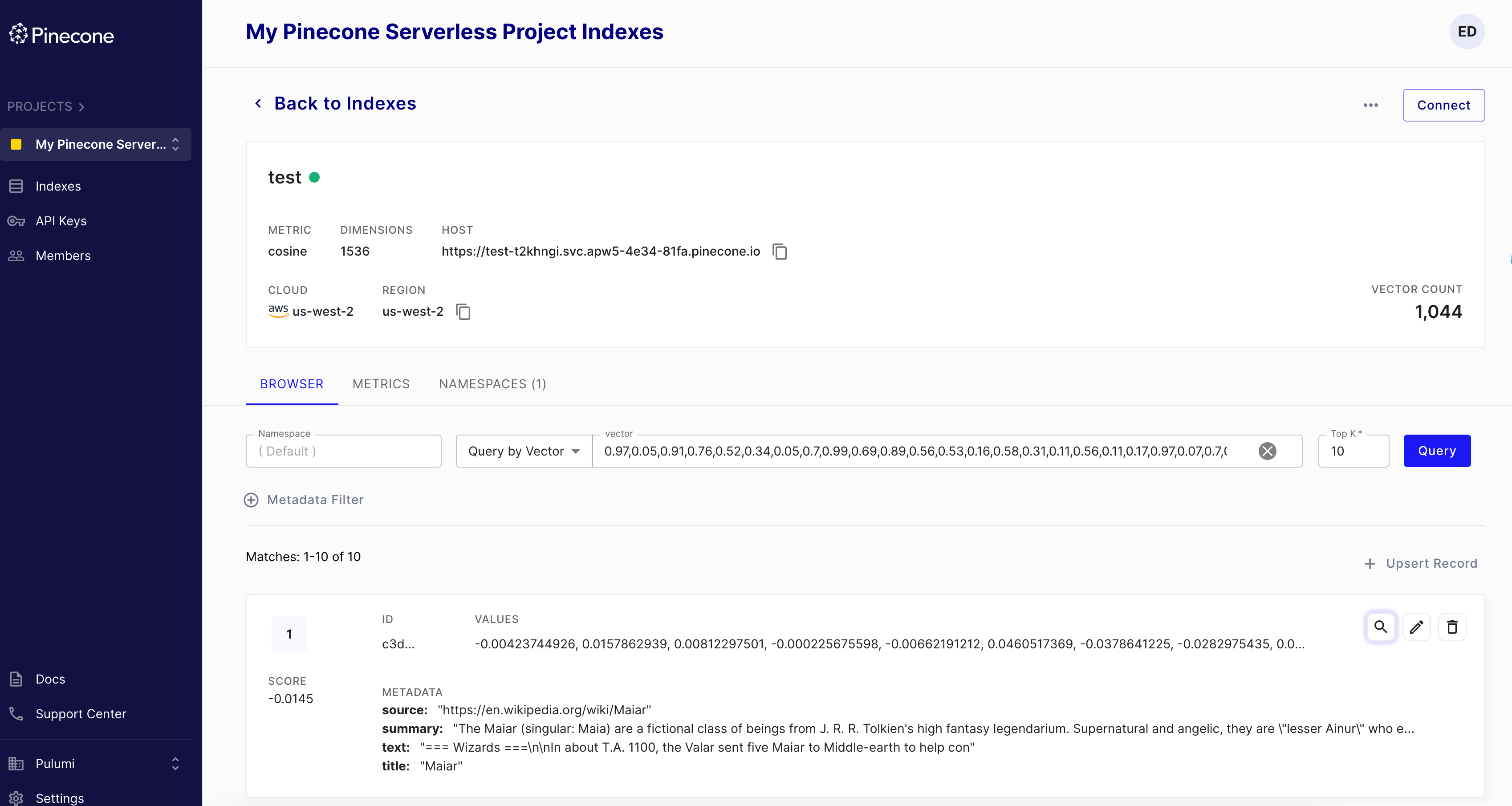Viewport: 1512px width, 806px height.
Task: Click the Namespace input field
Action: pyautogui.click(x=343, y=451)
